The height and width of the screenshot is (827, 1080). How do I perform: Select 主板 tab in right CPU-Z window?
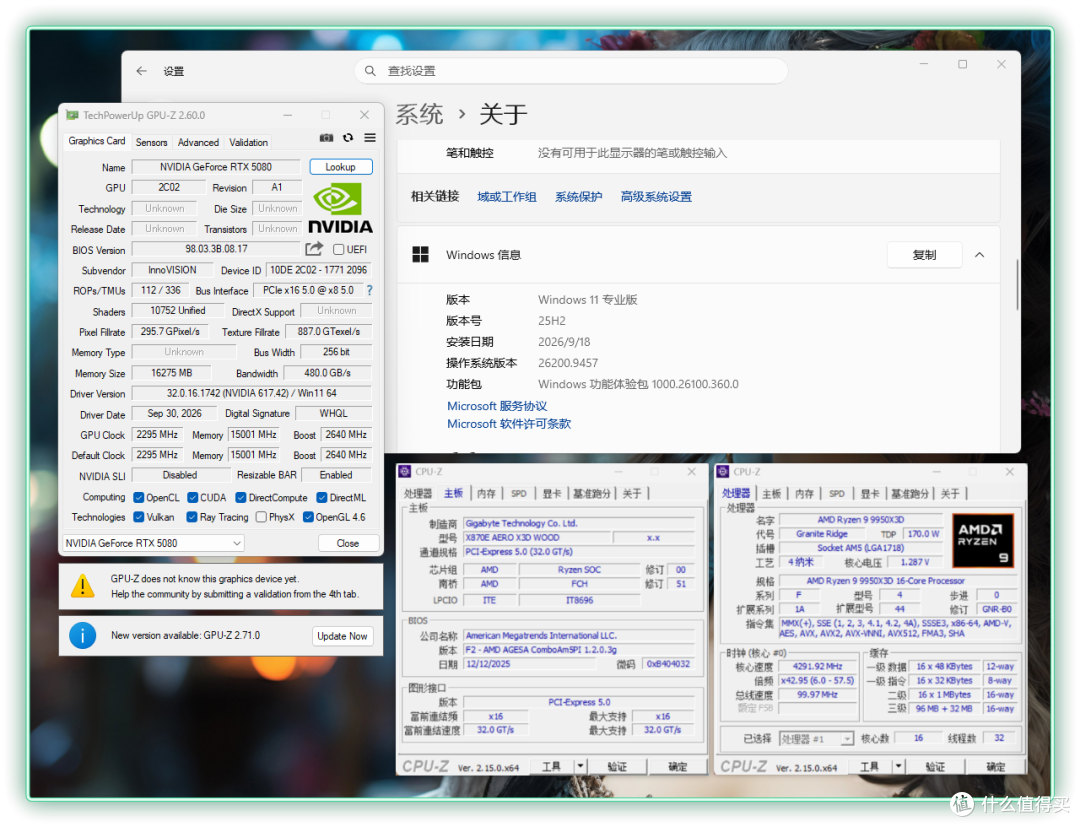pos(771,493)
